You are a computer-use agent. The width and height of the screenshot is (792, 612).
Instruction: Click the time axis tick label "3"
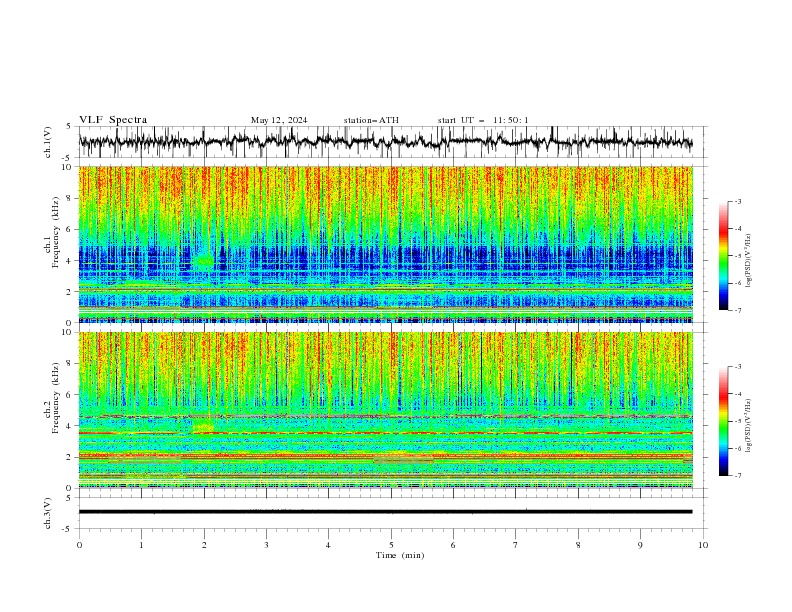pos(266,545)
